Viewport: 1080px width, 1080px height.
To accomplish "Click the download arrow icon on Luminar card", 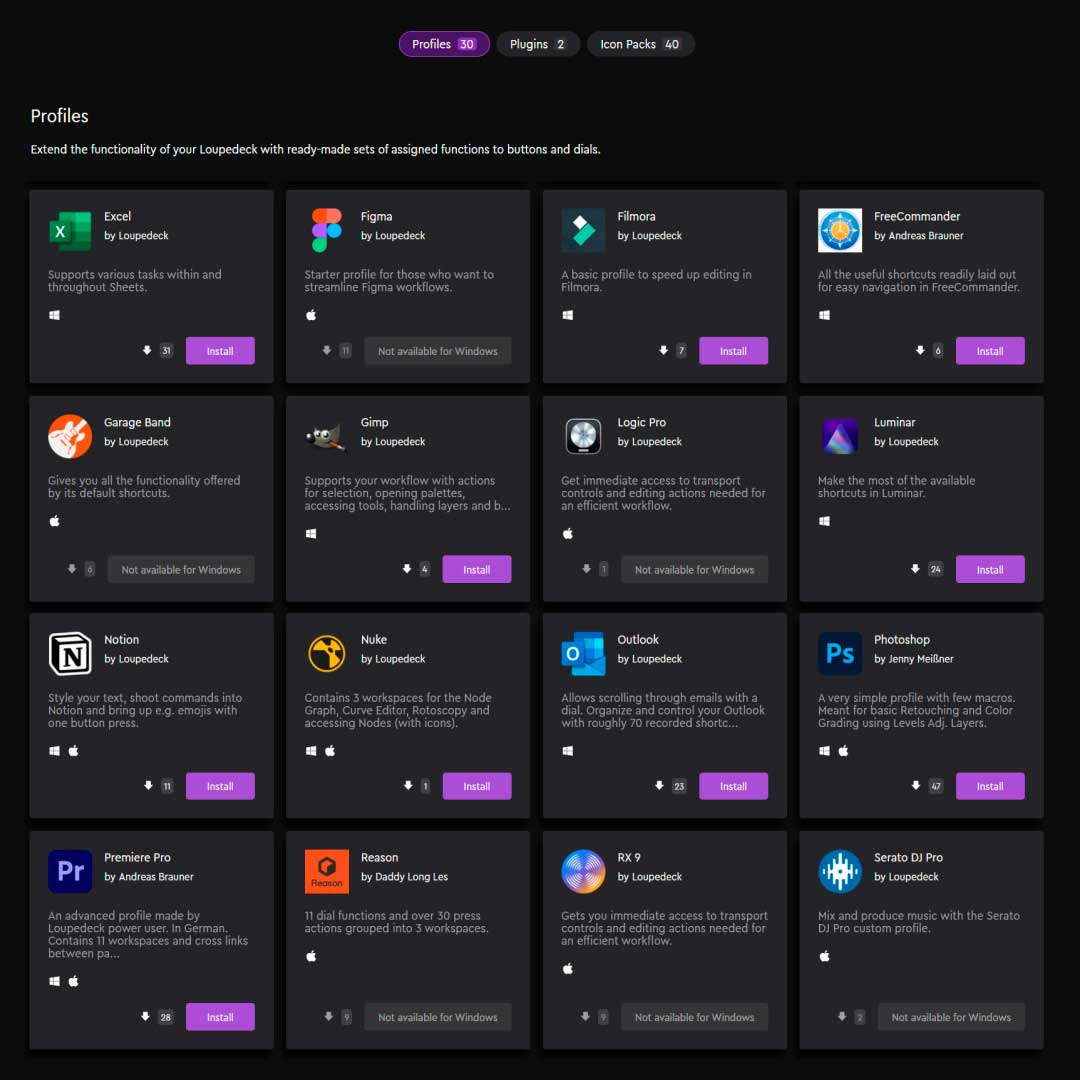I will click(915, 569).
